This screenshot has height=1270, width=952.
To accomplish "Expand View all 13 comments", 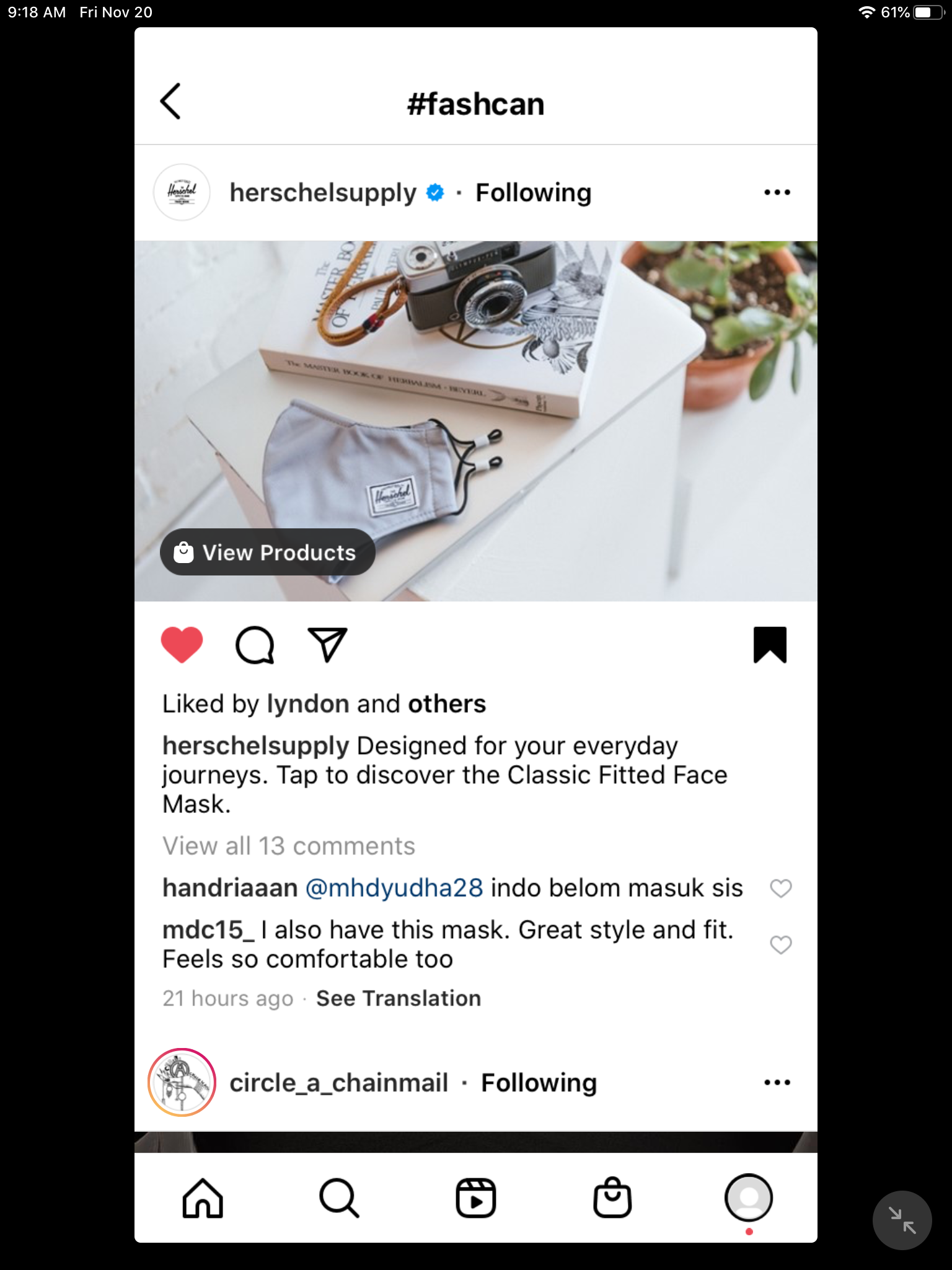I will 289,846.
